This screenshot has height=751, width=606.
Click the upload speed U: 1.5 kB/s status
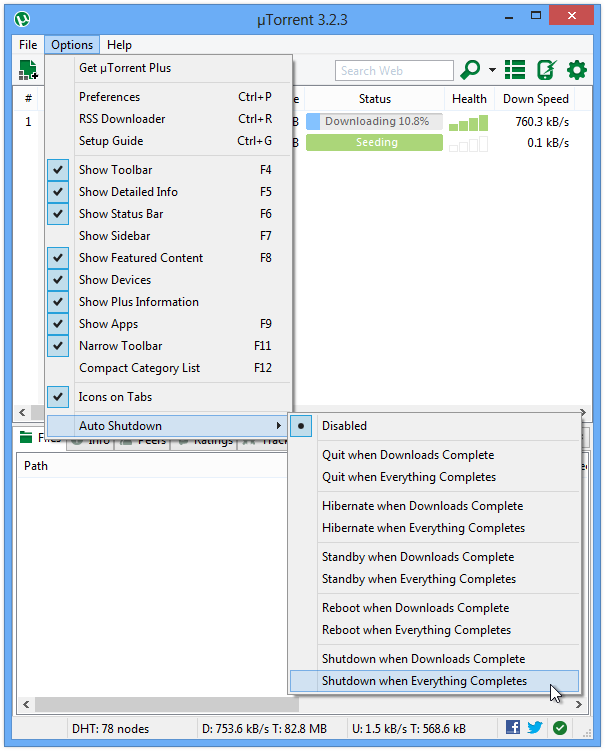409,729
